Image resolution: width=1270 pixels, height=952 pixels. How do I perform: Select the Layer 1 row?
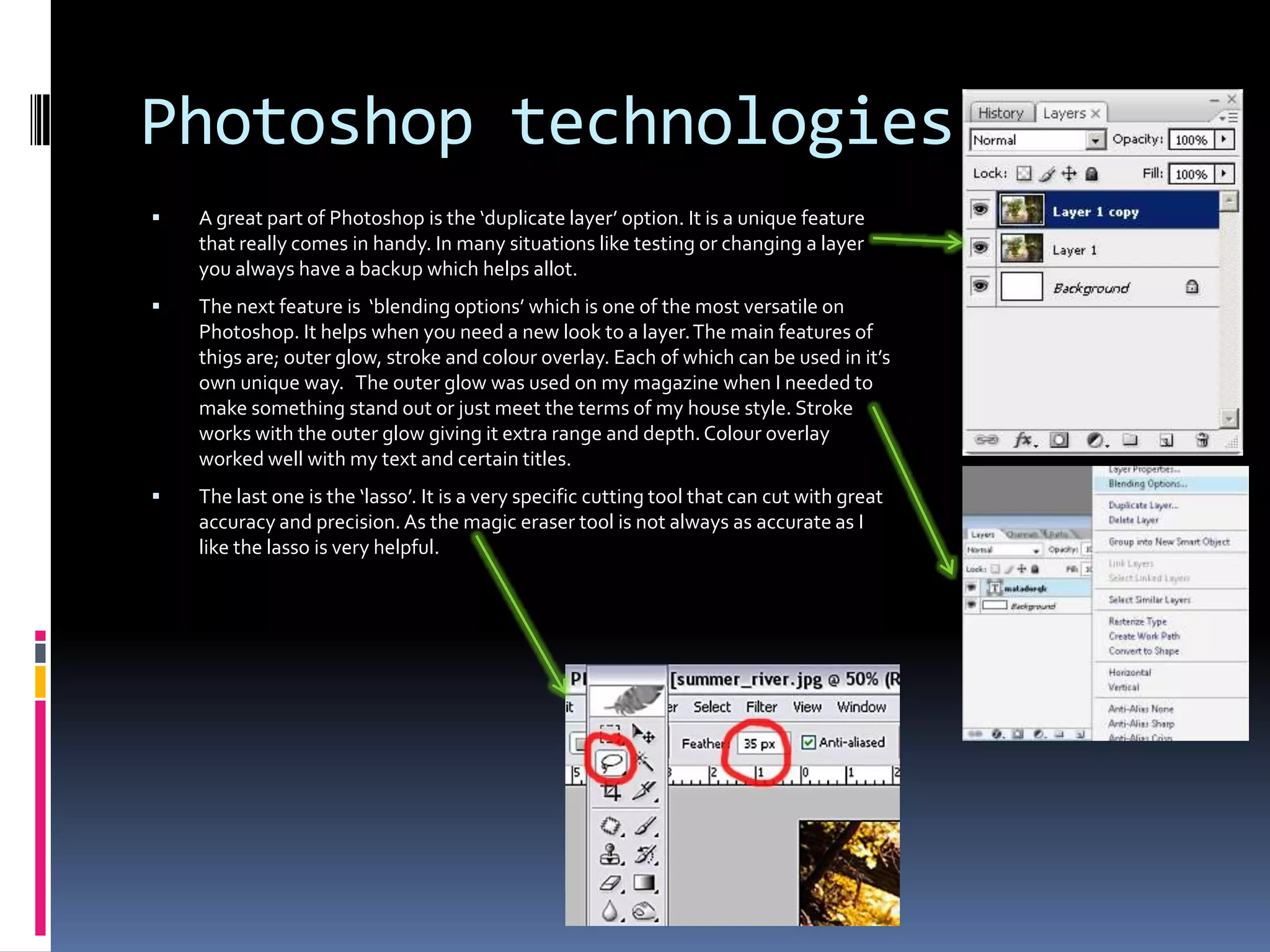pos(1108,249)
